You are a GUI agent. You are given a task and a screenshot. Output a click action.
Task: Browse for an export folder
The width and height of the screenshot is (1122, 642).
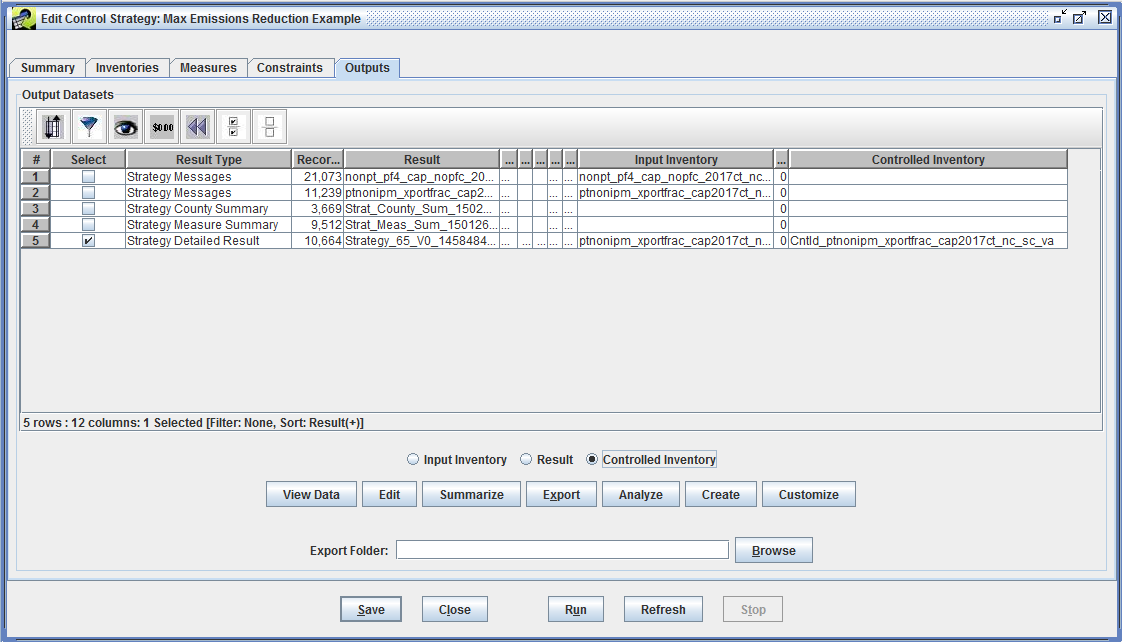click(773, 549)
